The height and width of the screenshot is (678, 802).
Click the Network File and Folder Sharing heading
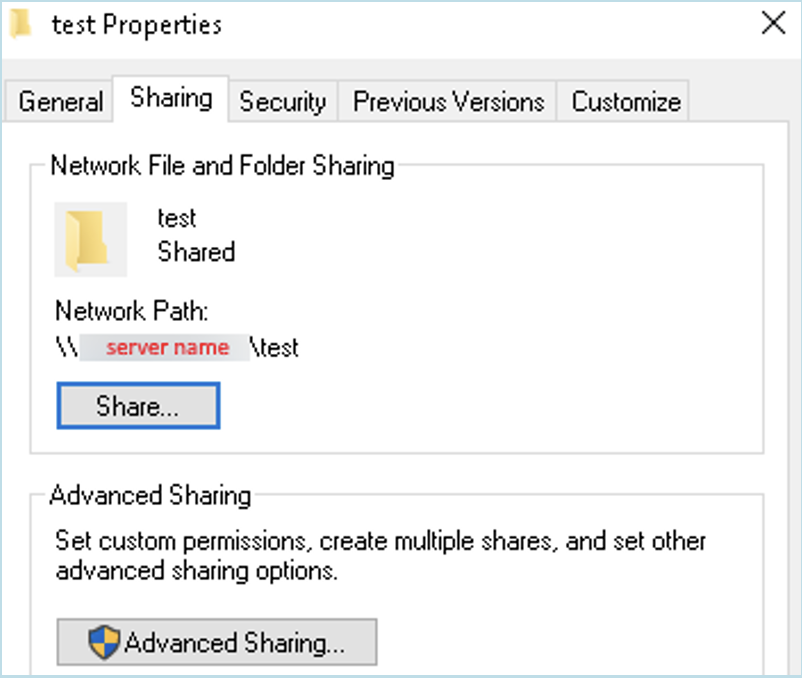coord(222,166)
